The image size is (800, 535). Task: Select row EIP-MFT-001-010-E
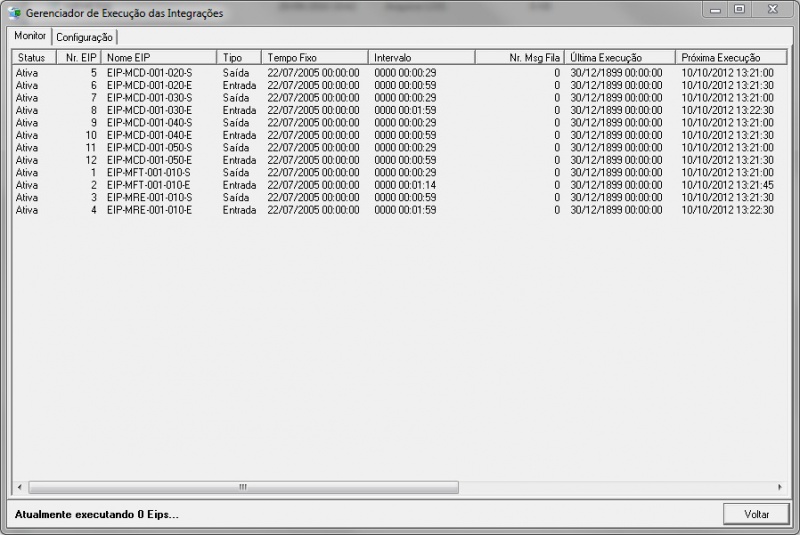click(149, 185)
